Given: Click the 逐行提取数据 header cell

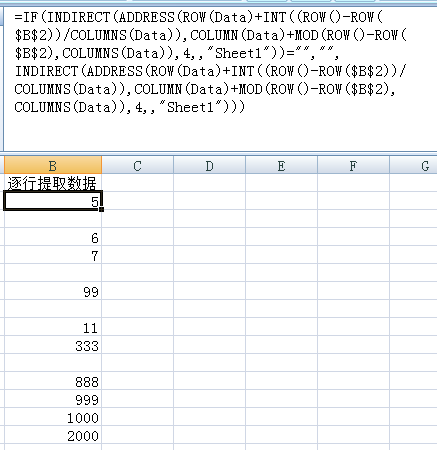Looking at the screenshot, I should pyautogui.click(x=53, y=183).
